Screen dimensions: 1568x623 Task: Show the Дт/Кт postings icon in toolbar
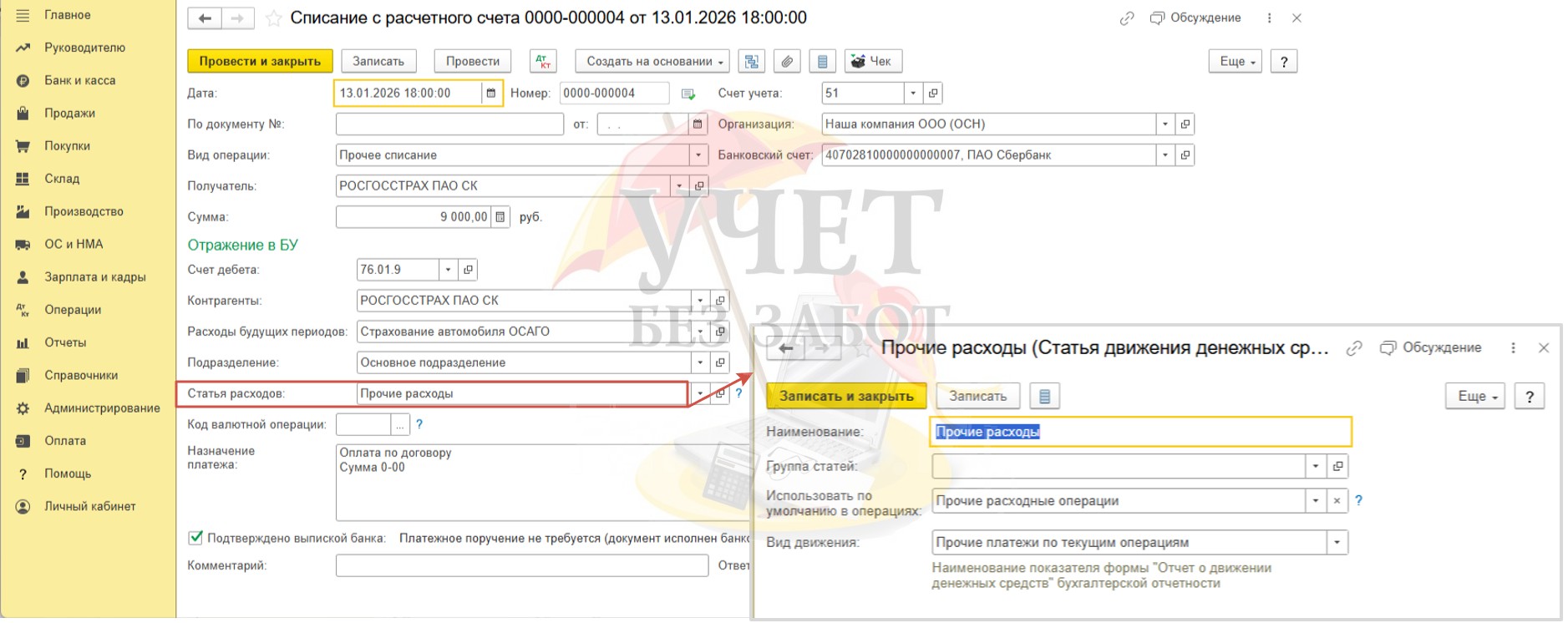coord(543,61)
